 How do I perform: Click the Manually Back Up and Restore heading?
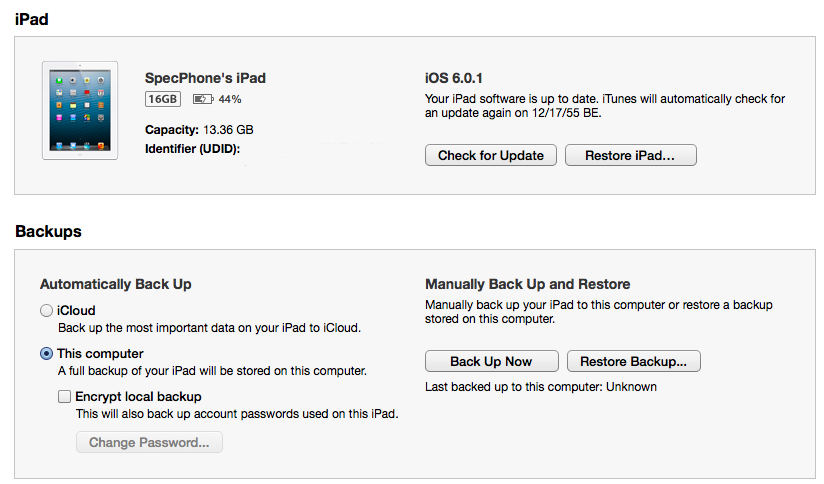[528, 284]
